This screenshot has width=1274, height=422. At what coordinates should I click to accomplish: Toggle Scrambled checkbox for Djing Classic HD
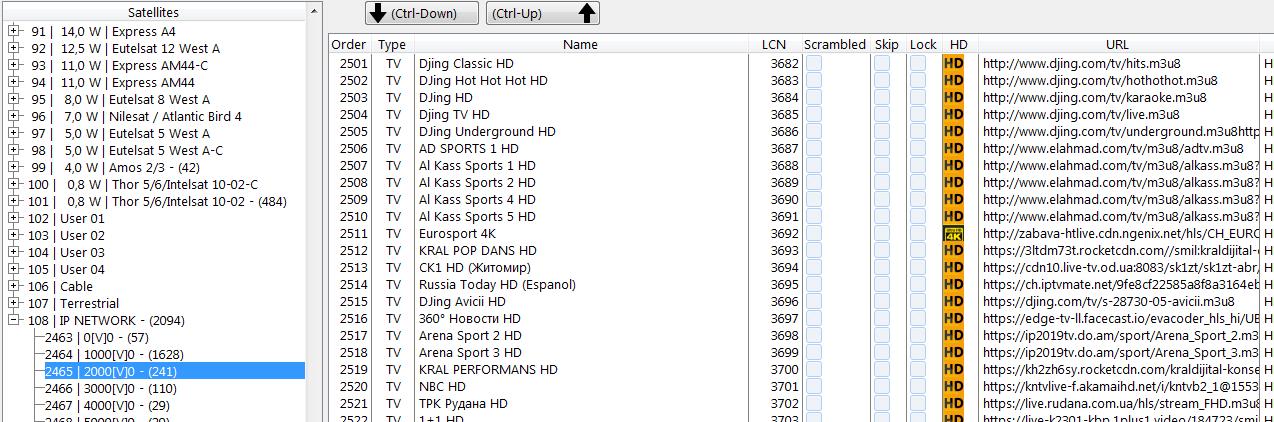point(814,63)
